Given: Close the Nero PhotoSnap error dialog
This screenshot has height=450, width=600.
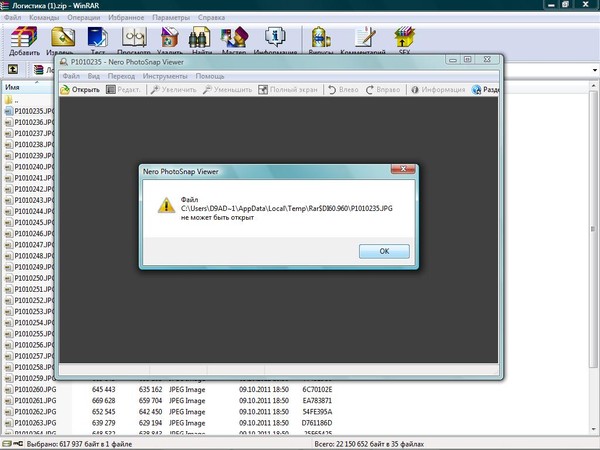Looking at the screenshot, I should (403, 169).
